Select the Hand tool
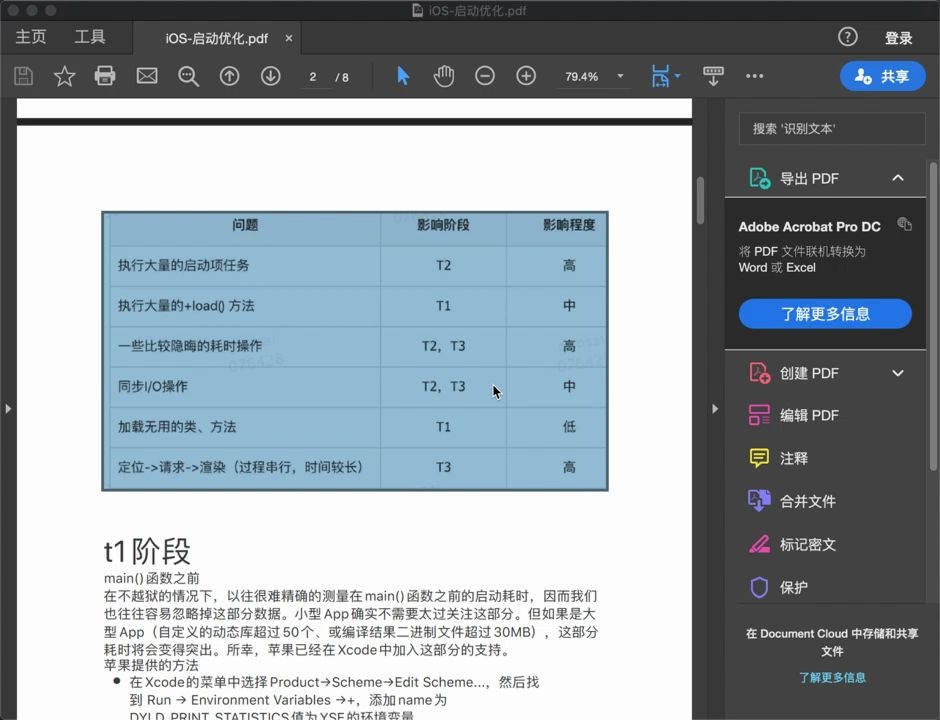940x720 pixels. coord(444,75)
